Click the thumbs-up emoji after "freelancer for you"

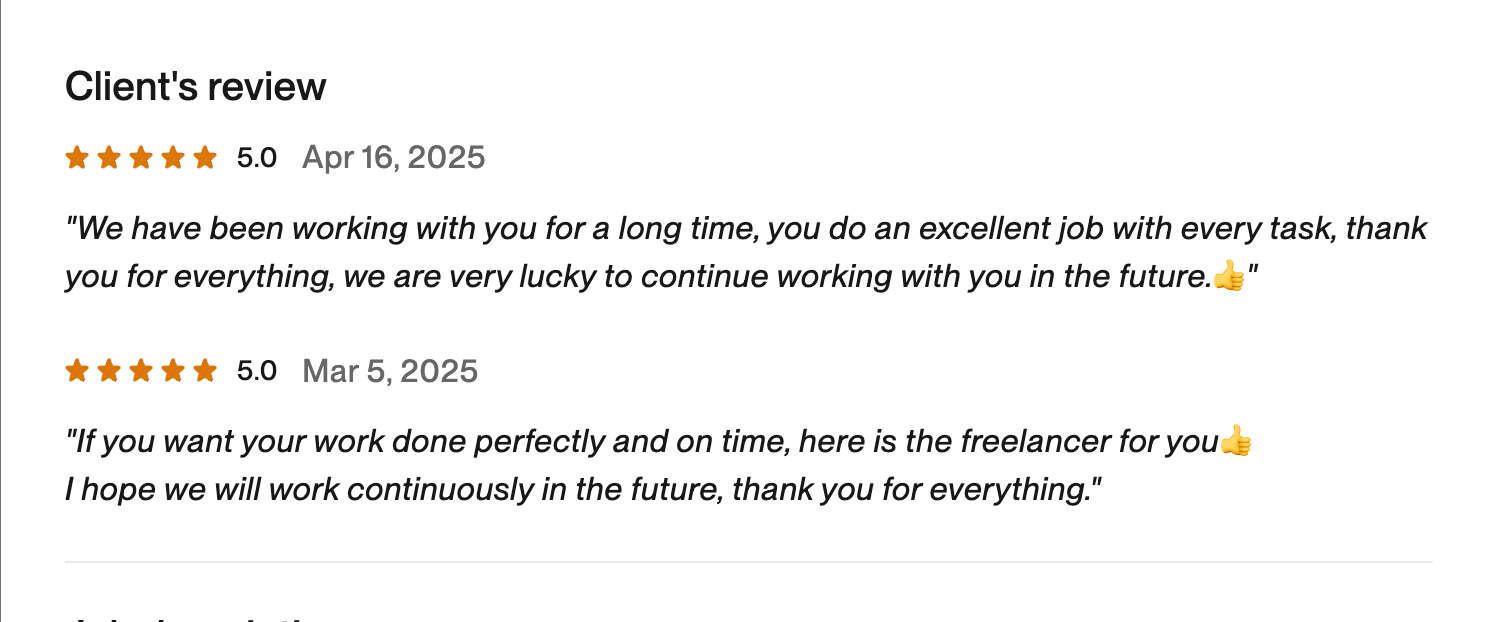[1236, 441]
